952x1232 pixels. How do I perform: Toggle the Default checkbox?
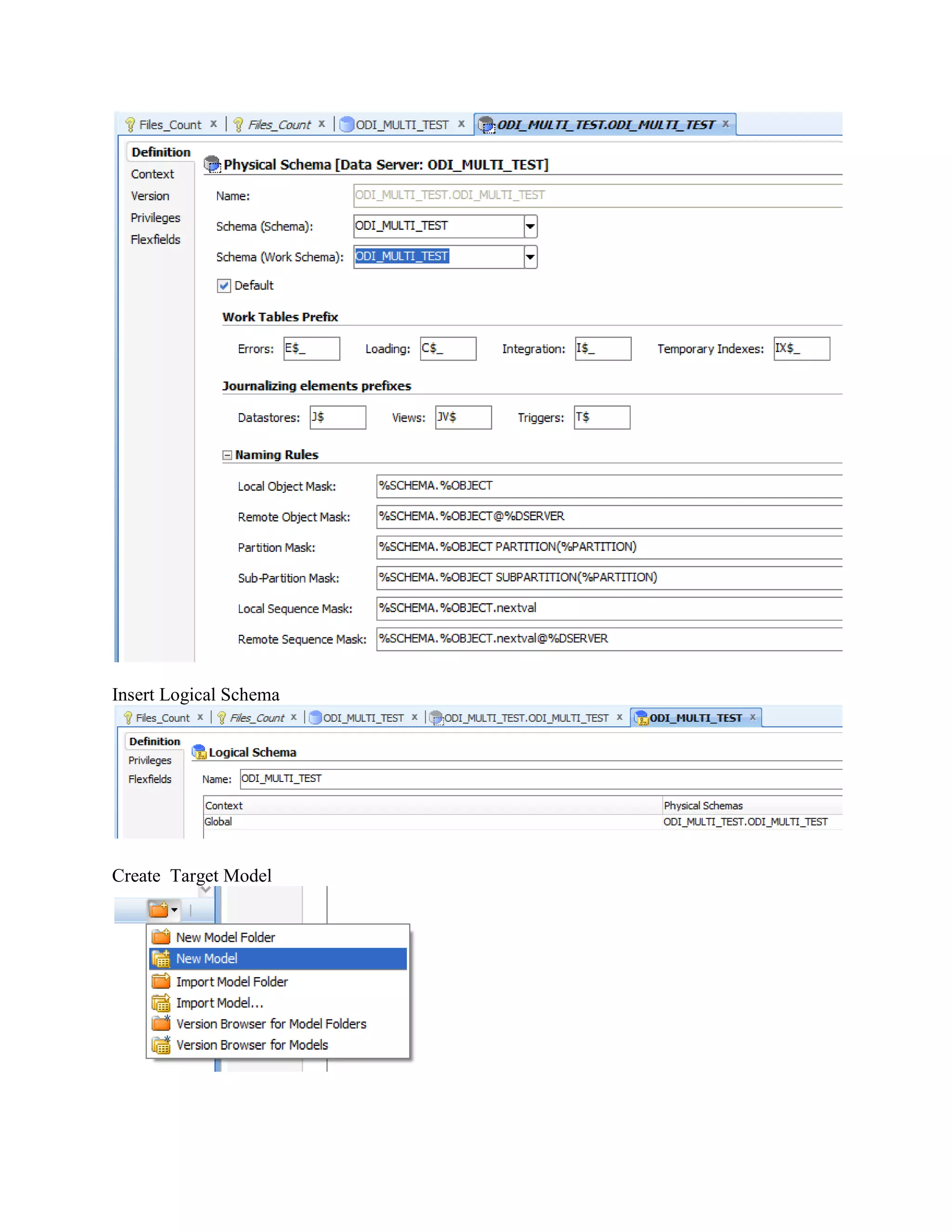click(x=224, y=286)
